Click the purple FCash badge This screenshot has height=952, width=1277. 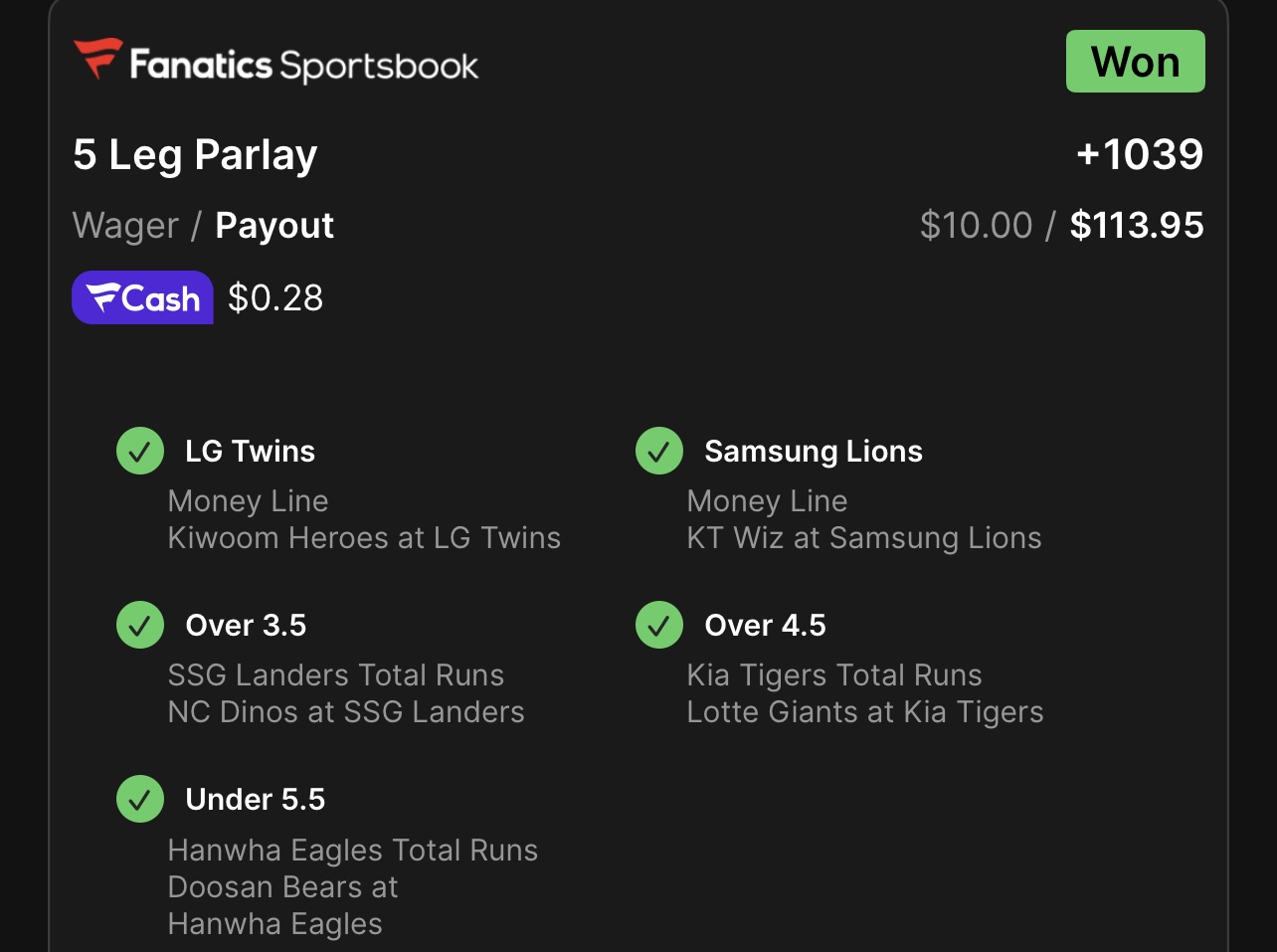click(x=142, y=297)
